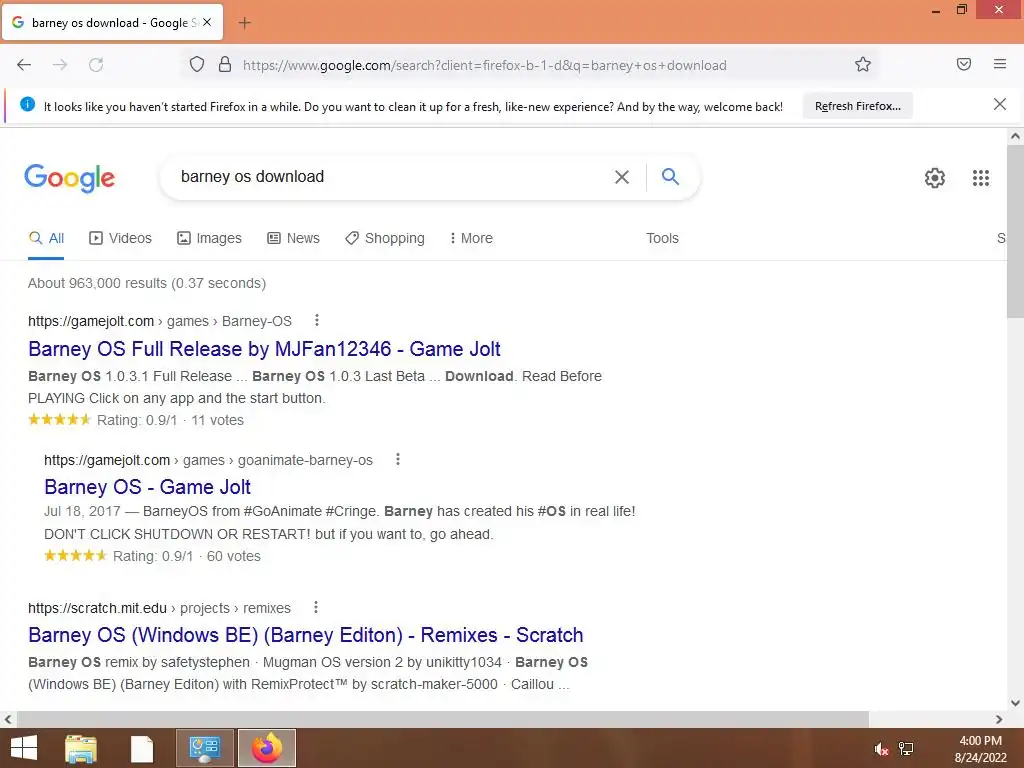Open the Google apps grid
1024x768 pixels.
point(981,178)
